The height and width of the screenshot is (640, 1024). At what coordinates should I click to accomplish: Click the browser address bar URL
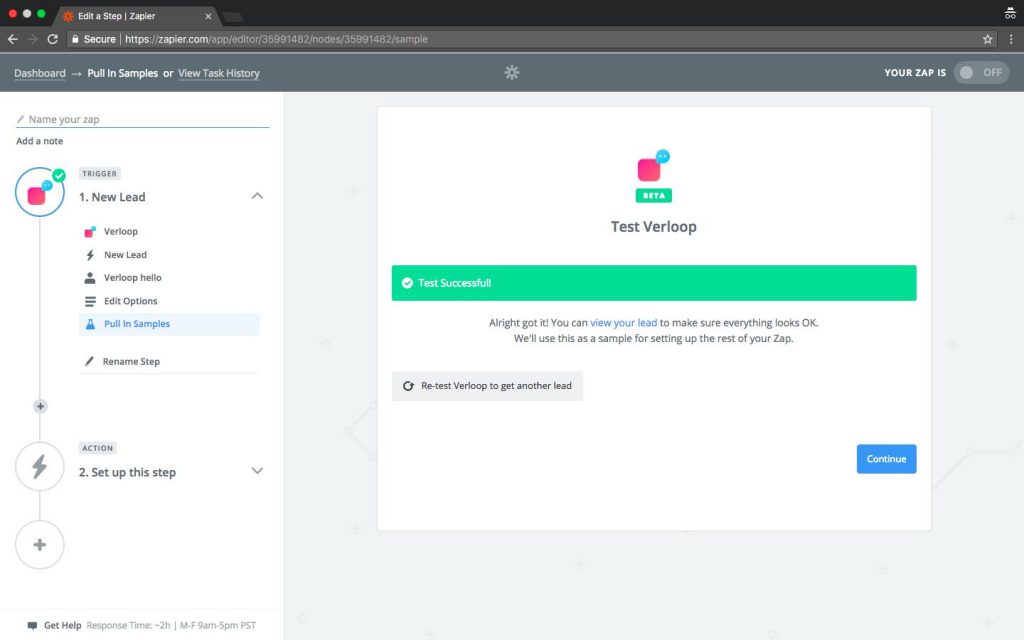[276, 39]
